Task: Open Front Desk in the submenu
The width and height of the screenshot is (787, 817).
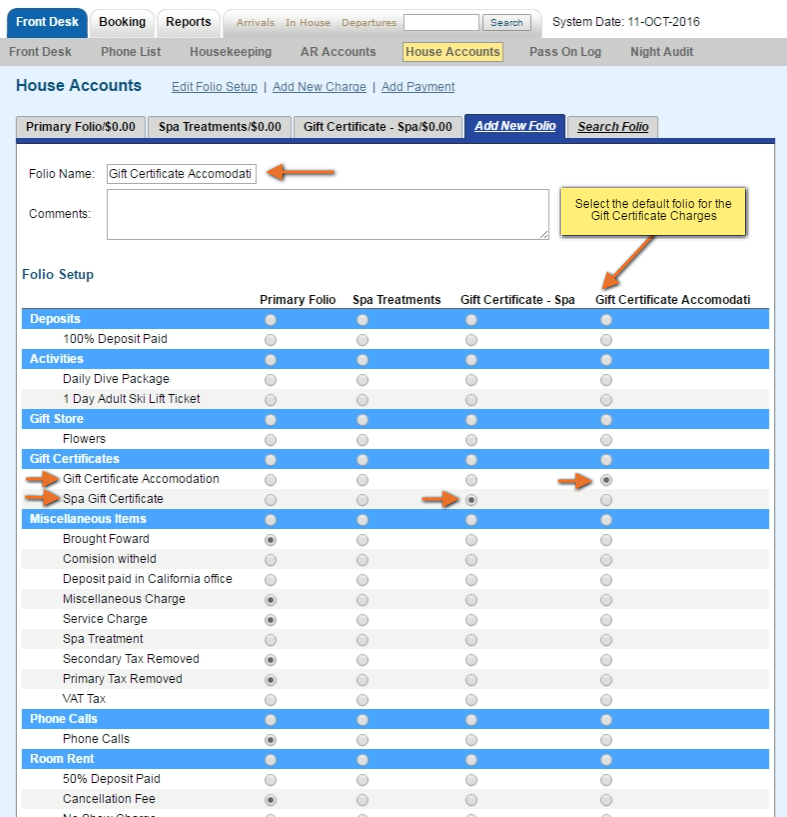Action: pyautogui.click(x=40, y=52)
